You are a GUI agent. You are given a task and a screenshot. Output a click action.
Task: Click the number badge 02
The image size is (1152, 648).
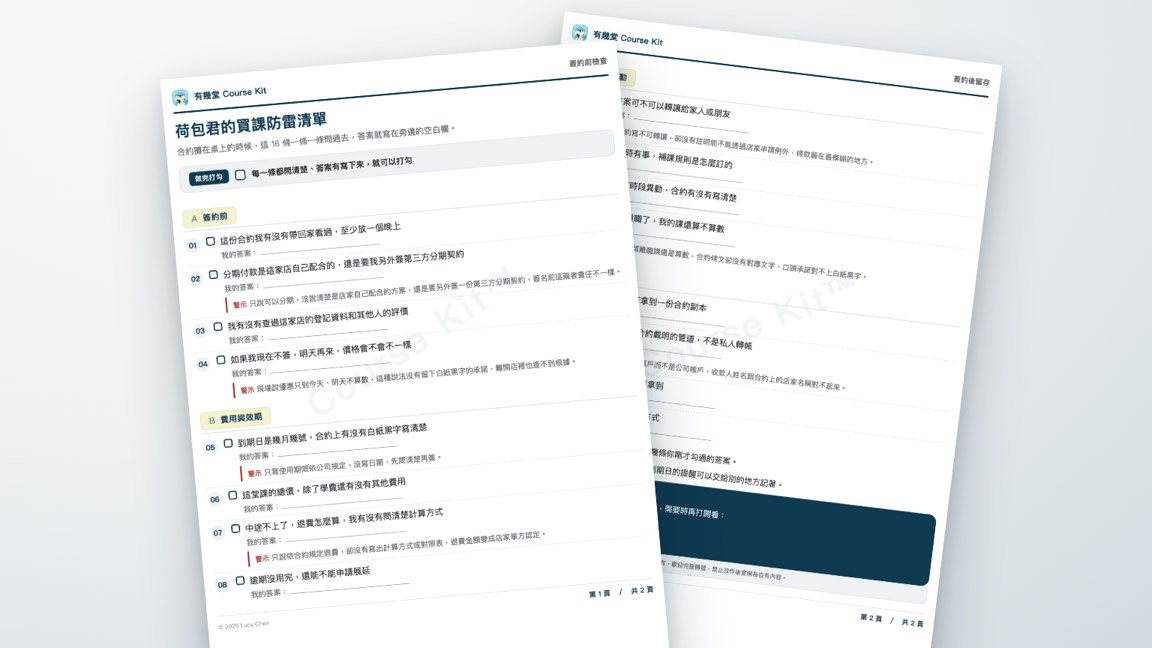pyautogui.click(x=195, y=278)
